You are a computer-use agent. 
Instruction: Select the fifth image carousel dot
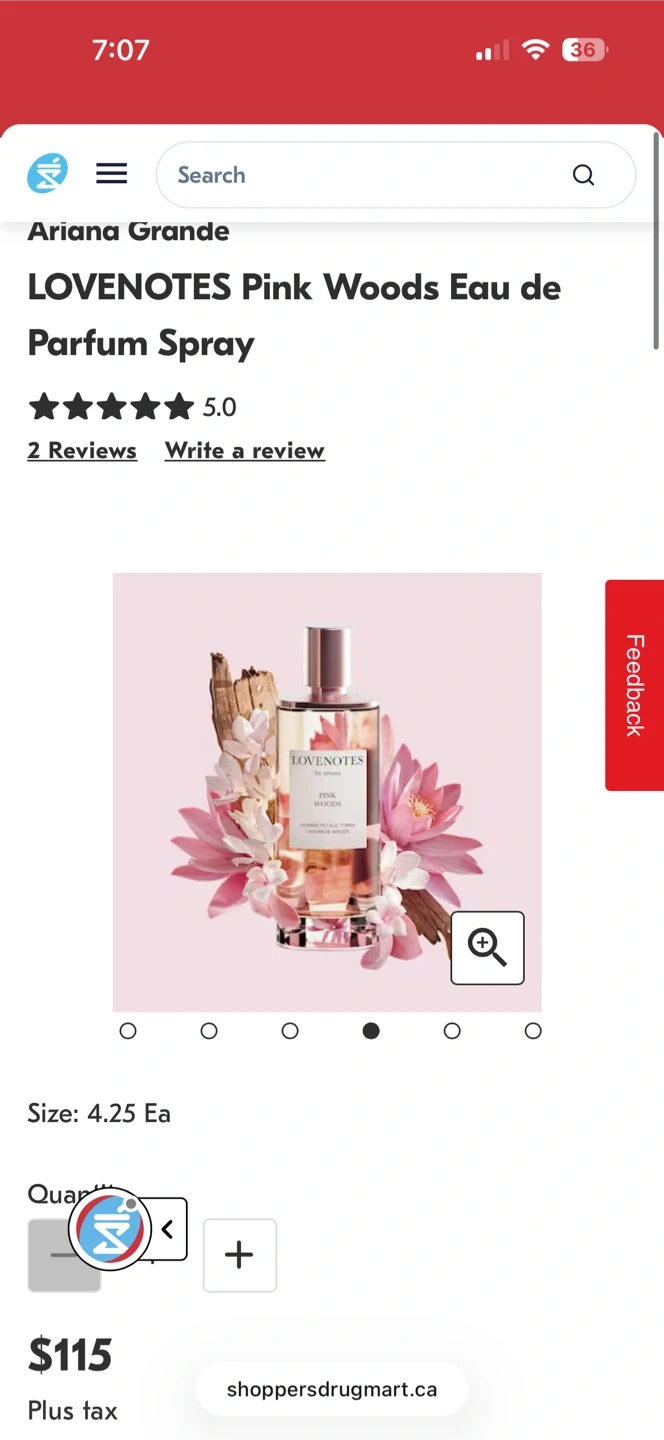click(452, 1030)
